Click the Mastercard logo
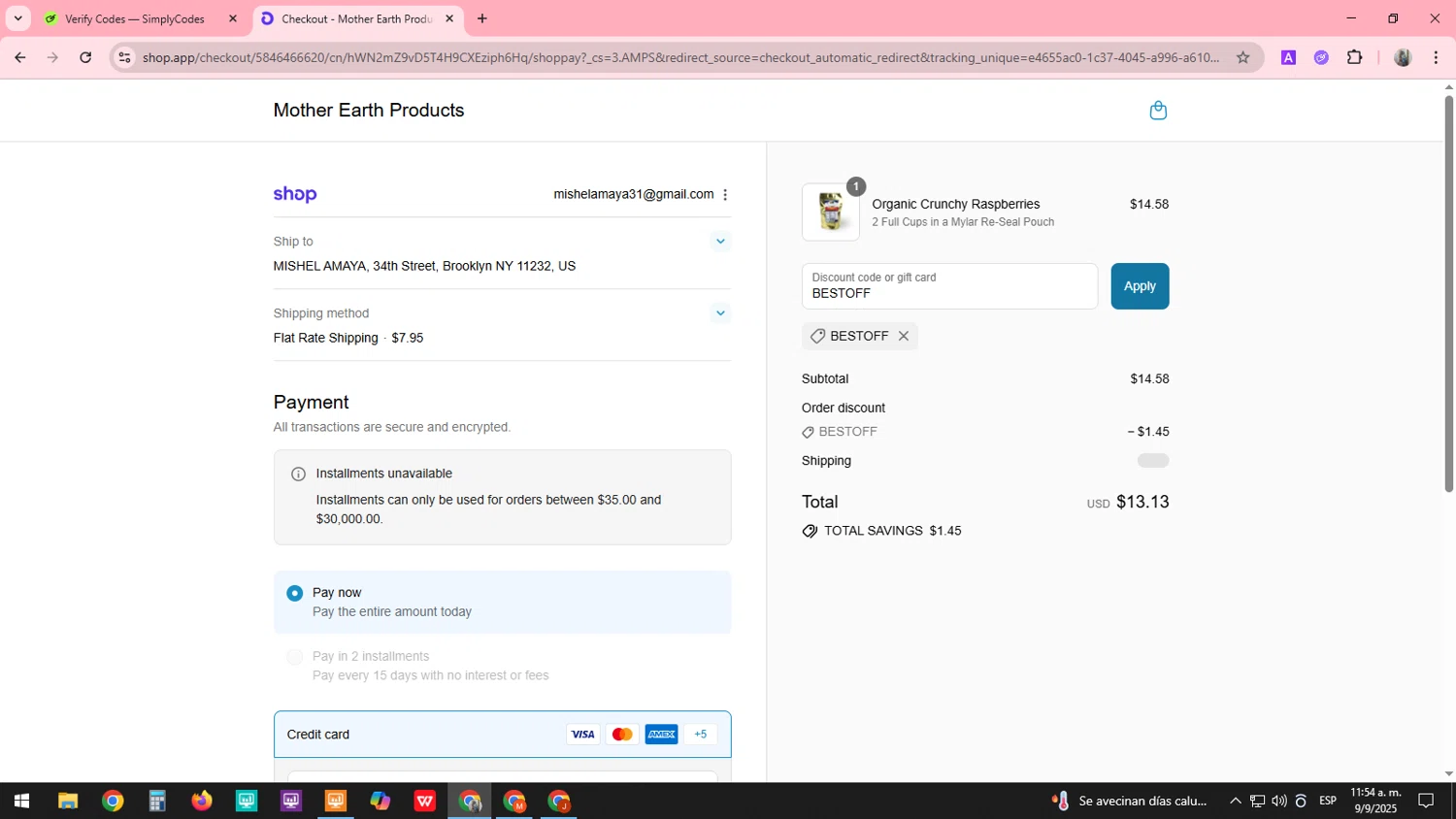Image resolution: width=1456 pixels, height=819 pixels. 622,735
